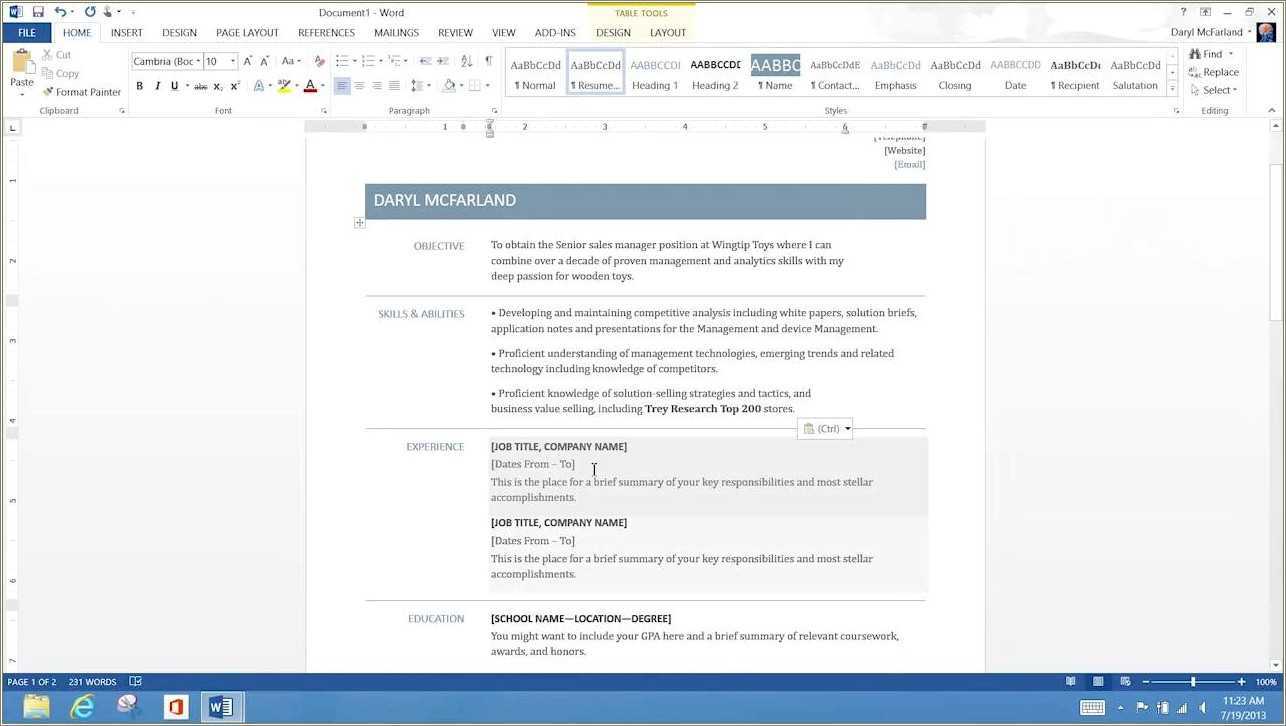Open the TABLE TOOLS DESIGN tab

pyautogui.click(x=613, y=32)
